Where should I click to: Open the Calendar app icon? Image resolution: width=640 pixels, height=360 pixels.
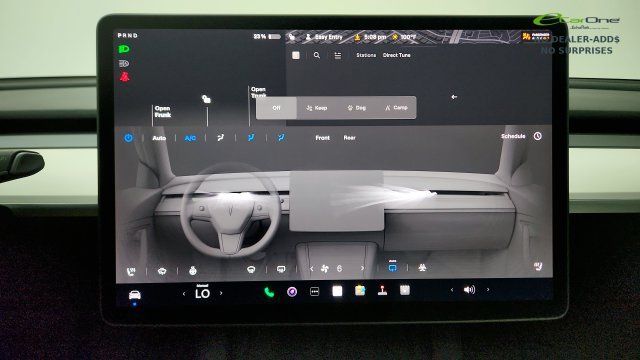click(x=404, y=290)
